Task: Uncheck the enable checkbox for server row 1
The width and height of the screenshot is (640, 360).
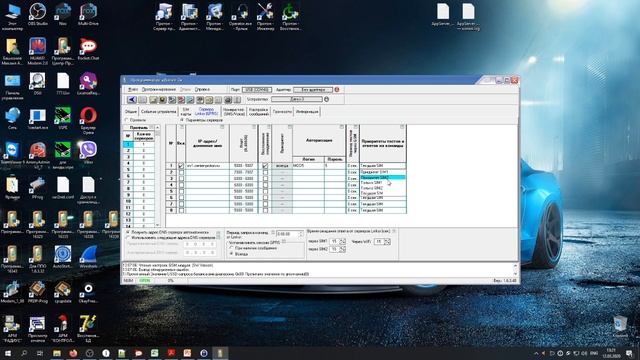Action: pyautogui.click(x=181, y=166)
